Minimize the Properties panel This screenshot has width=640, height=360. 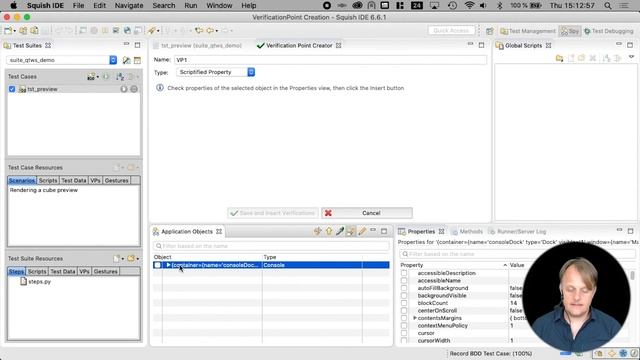pos(619,231)
